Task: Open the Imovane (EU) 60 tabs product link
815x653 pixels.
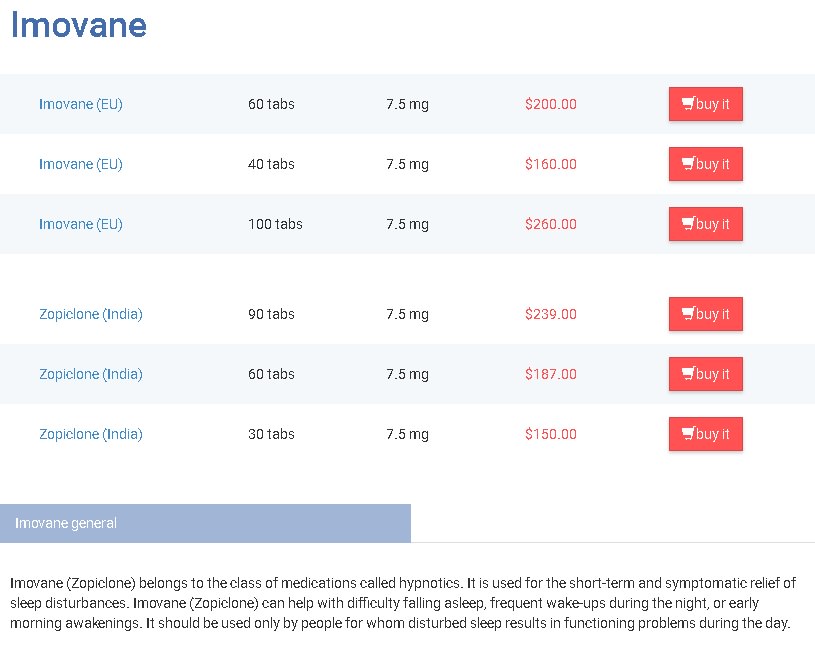Action: point(81,104)
